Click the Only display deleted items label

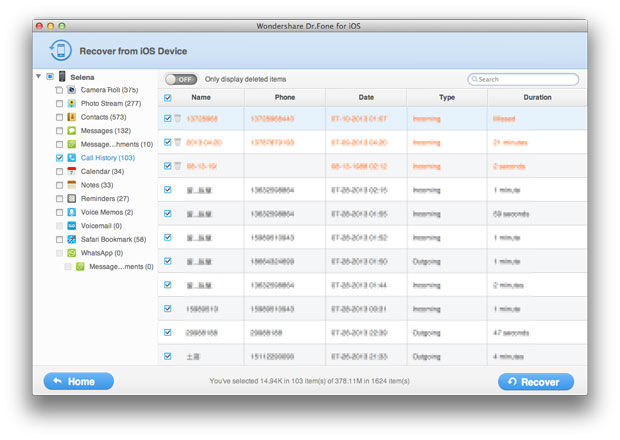[x=245, y=79]
